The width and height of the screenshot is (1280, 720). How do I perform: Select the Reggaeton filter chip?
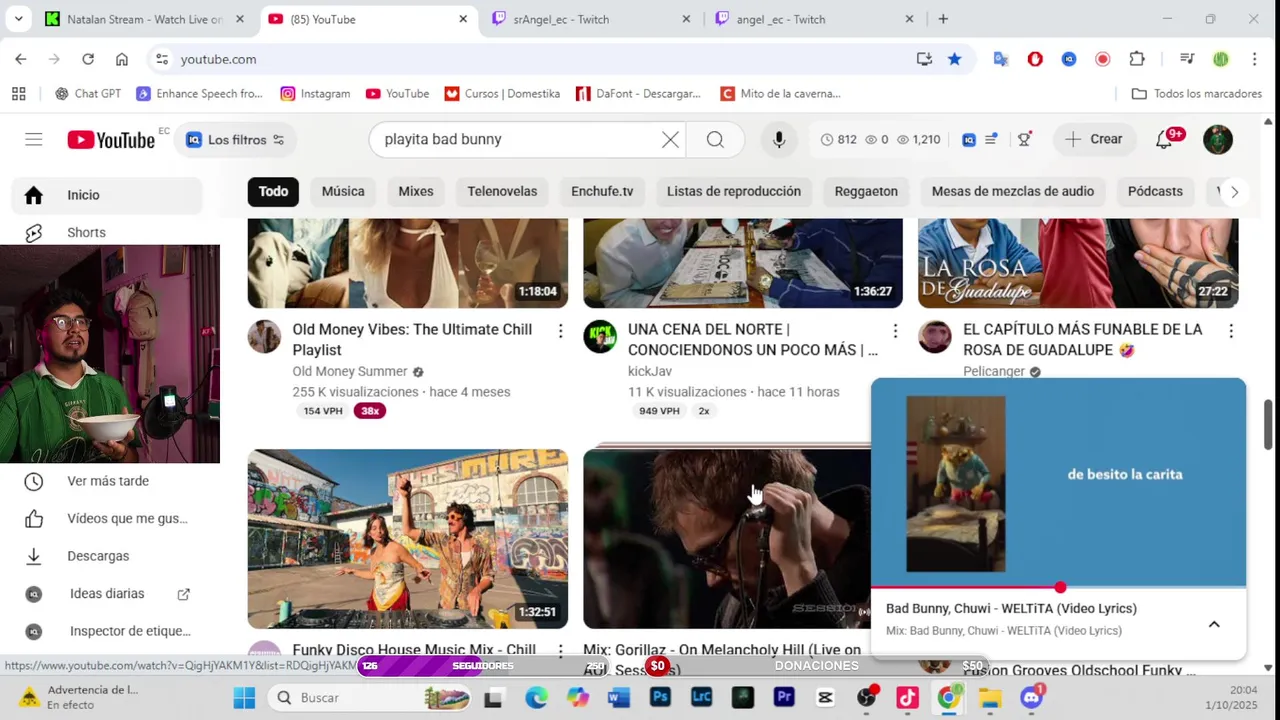[x=866, y=192]
